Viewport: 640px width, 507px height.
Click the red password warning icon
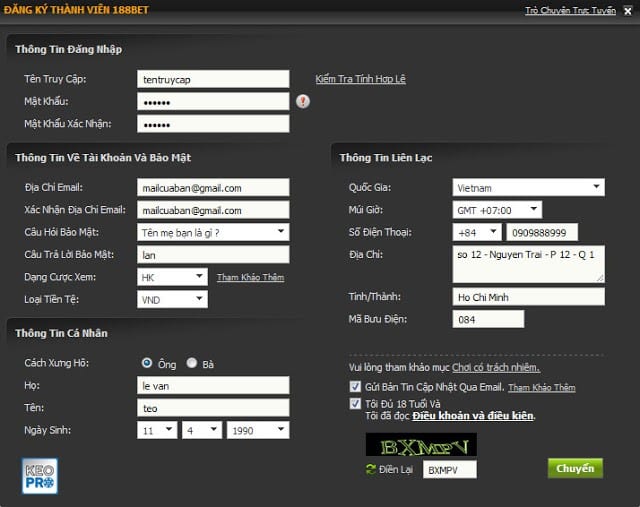(x=303, y=101)
